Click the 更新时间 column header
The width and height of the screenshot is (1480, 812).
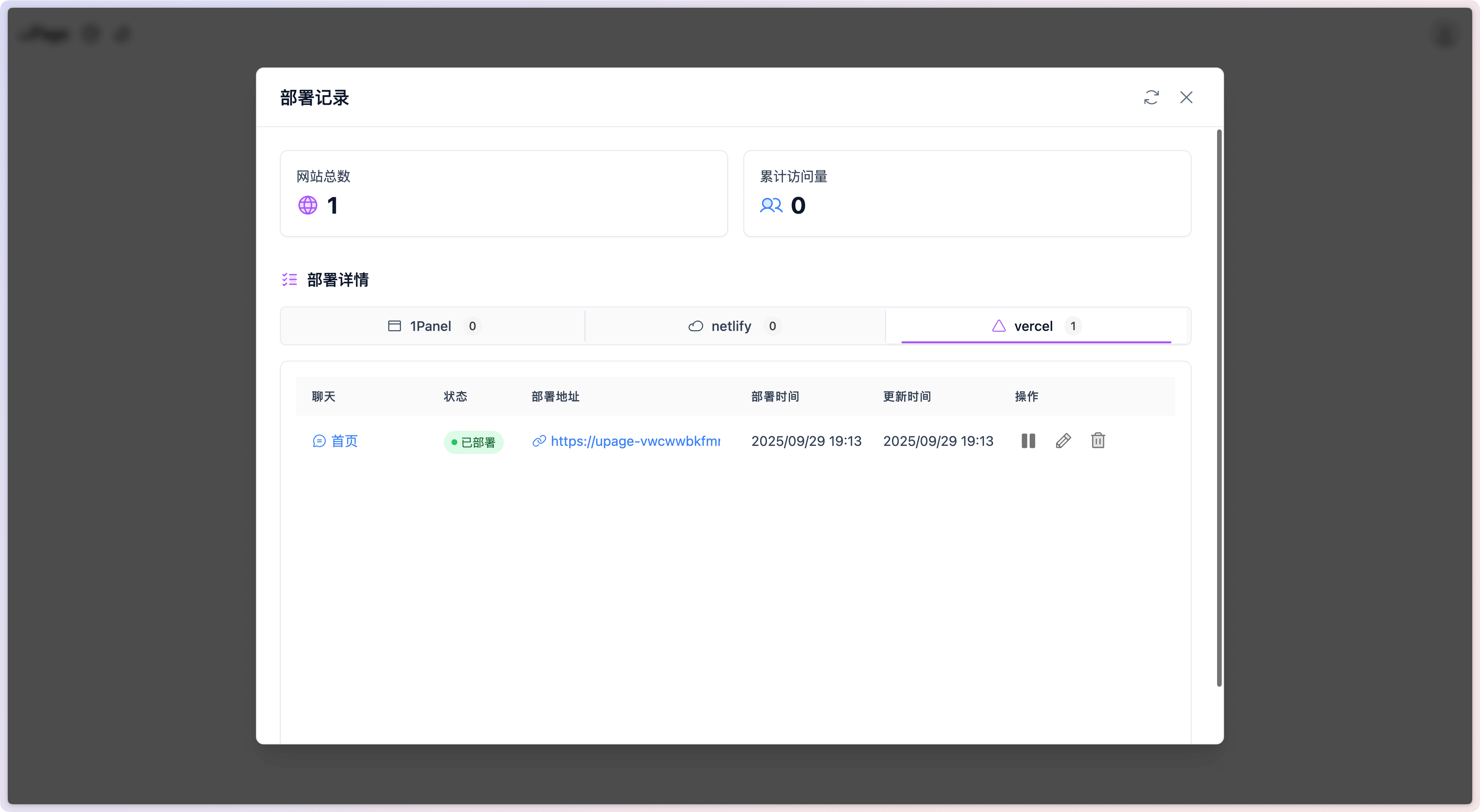point(907,396)
